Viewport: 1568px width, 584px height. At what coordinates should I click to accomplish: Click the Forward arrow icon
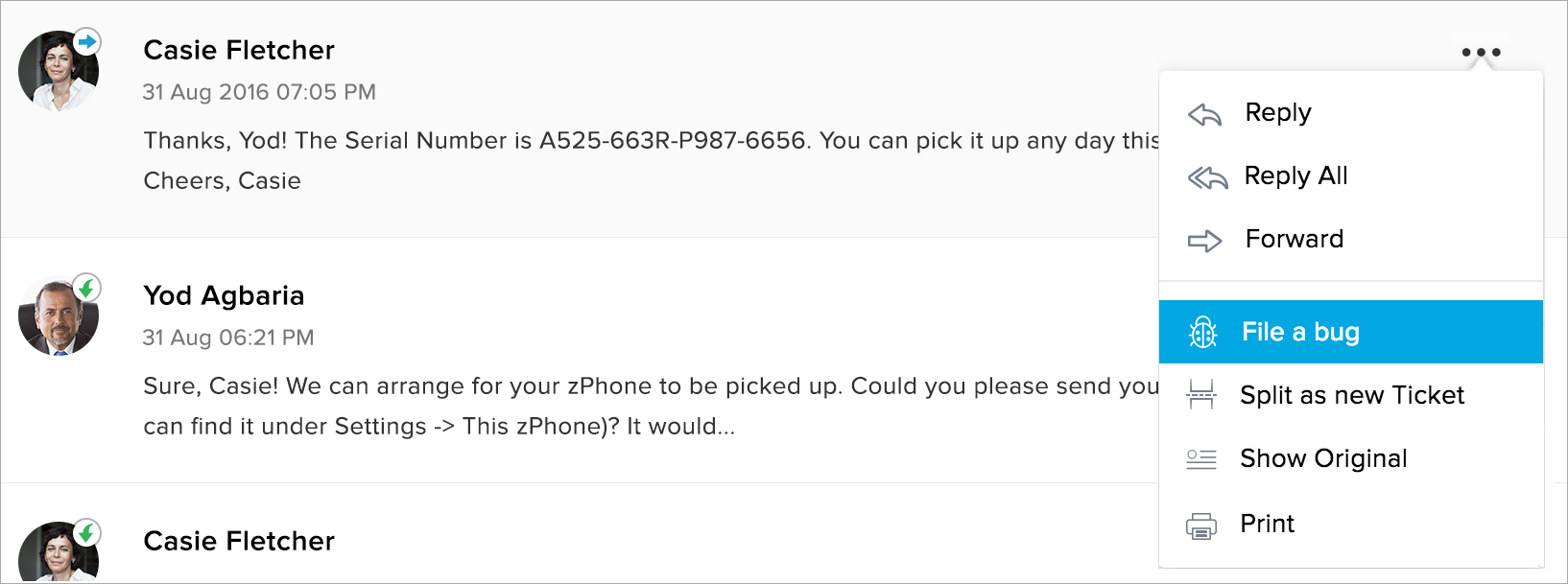(1204, 241)
